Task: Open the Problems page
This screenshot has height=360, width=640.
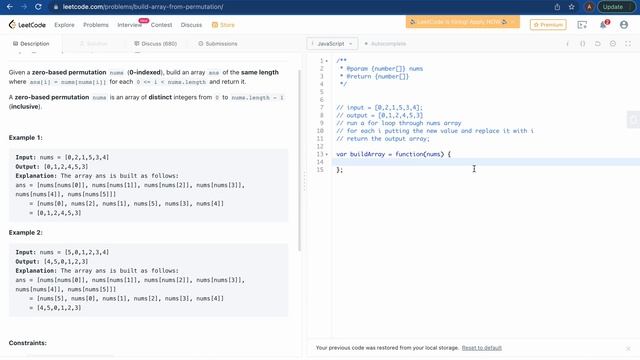Action: 96,25
